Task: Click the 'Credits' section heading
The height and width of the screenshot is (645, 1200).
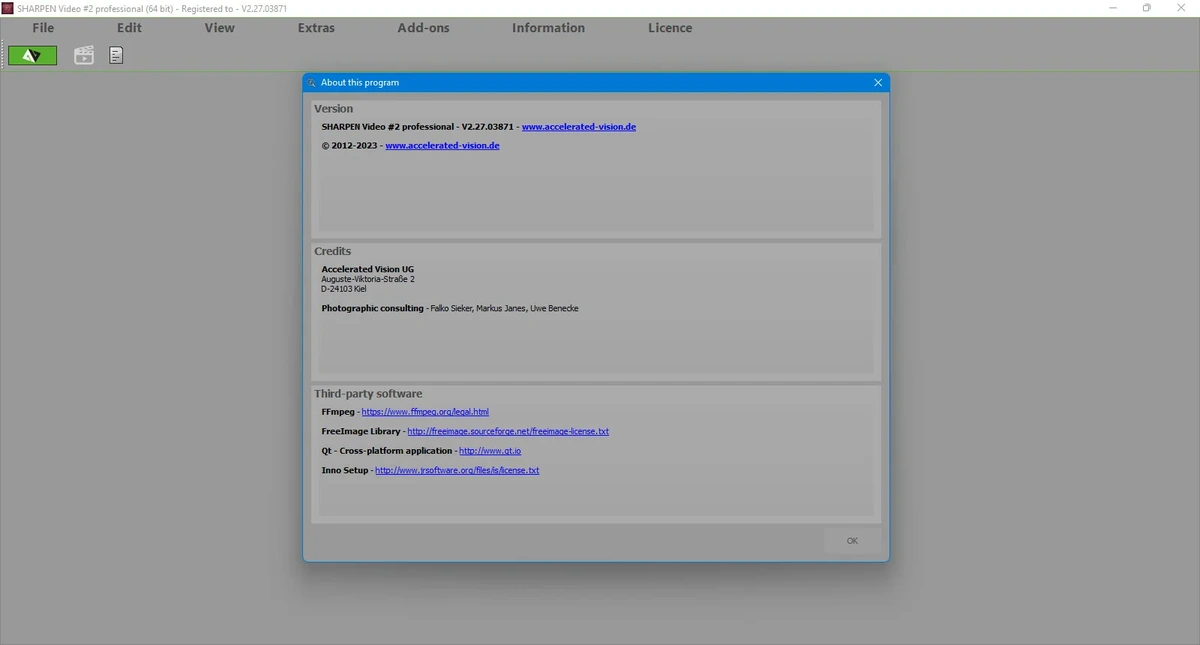Action: coord(333,251)
